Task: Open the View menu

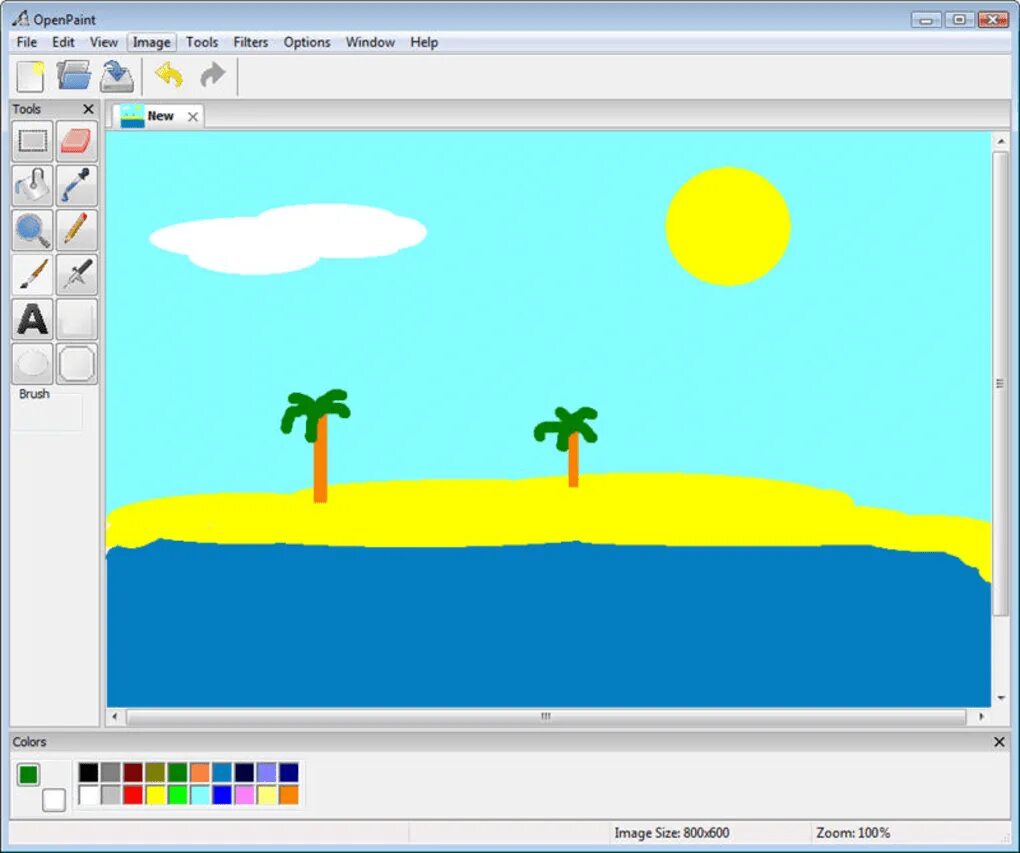Action: [x=103, y=42]
